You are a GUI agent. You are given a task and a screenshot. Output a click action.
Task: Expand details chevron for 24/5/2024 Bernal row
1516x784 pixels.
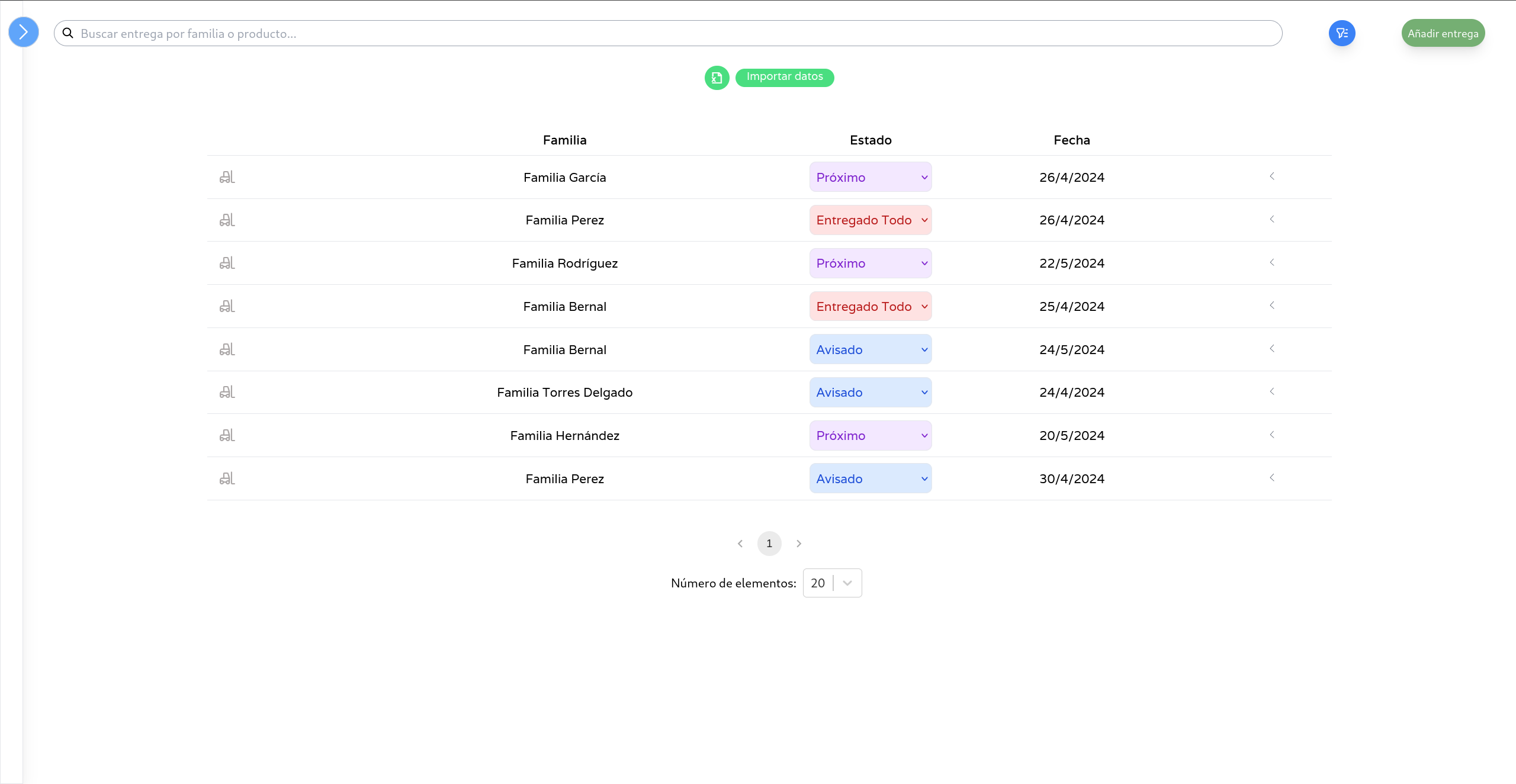tap(1272, 349)
